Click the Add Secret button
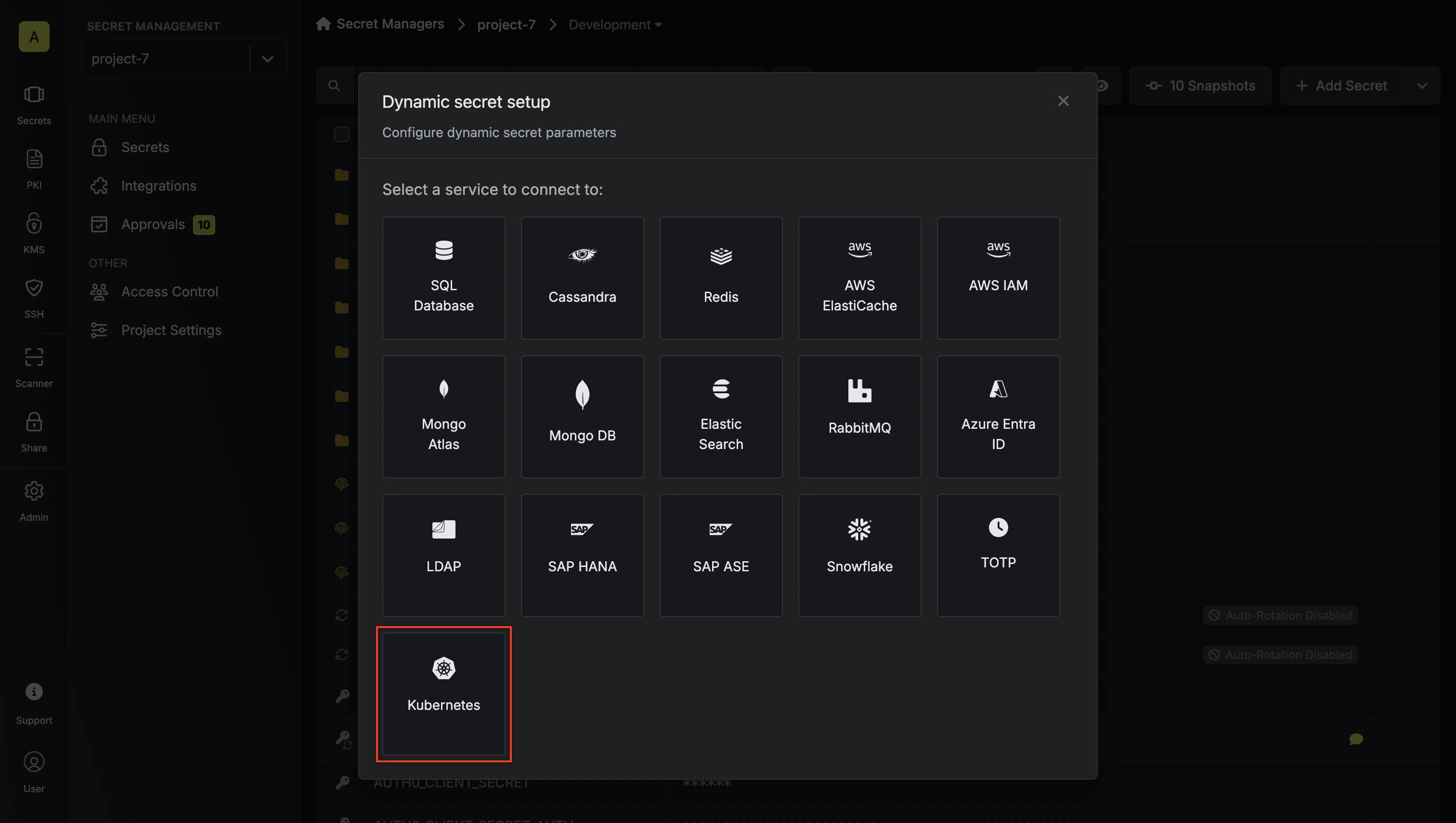Screen dimensions: 1456x823 coord(1342,86)
